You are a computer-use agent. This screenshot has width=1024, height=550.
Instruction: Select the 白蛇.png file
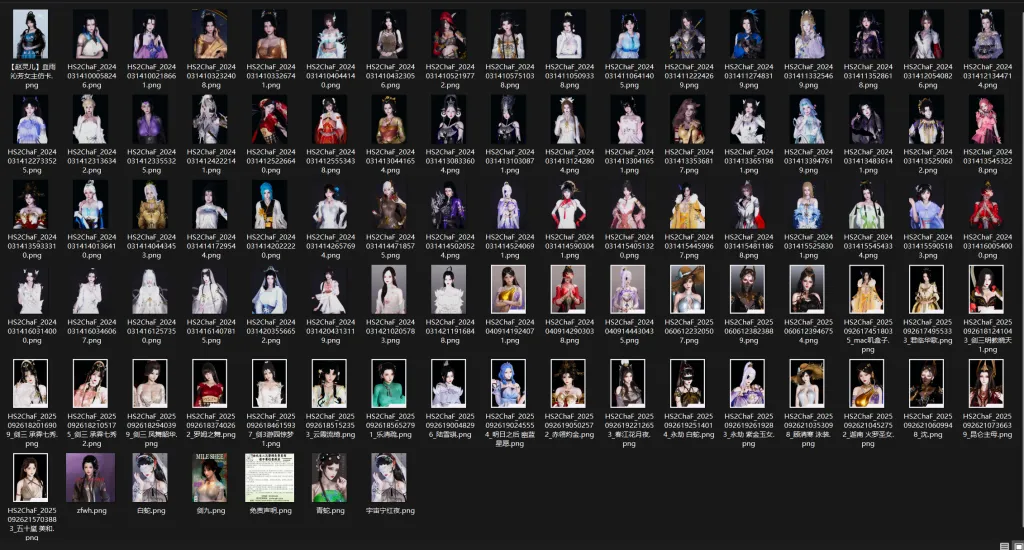pyautogui.click(x=151, y=477)
